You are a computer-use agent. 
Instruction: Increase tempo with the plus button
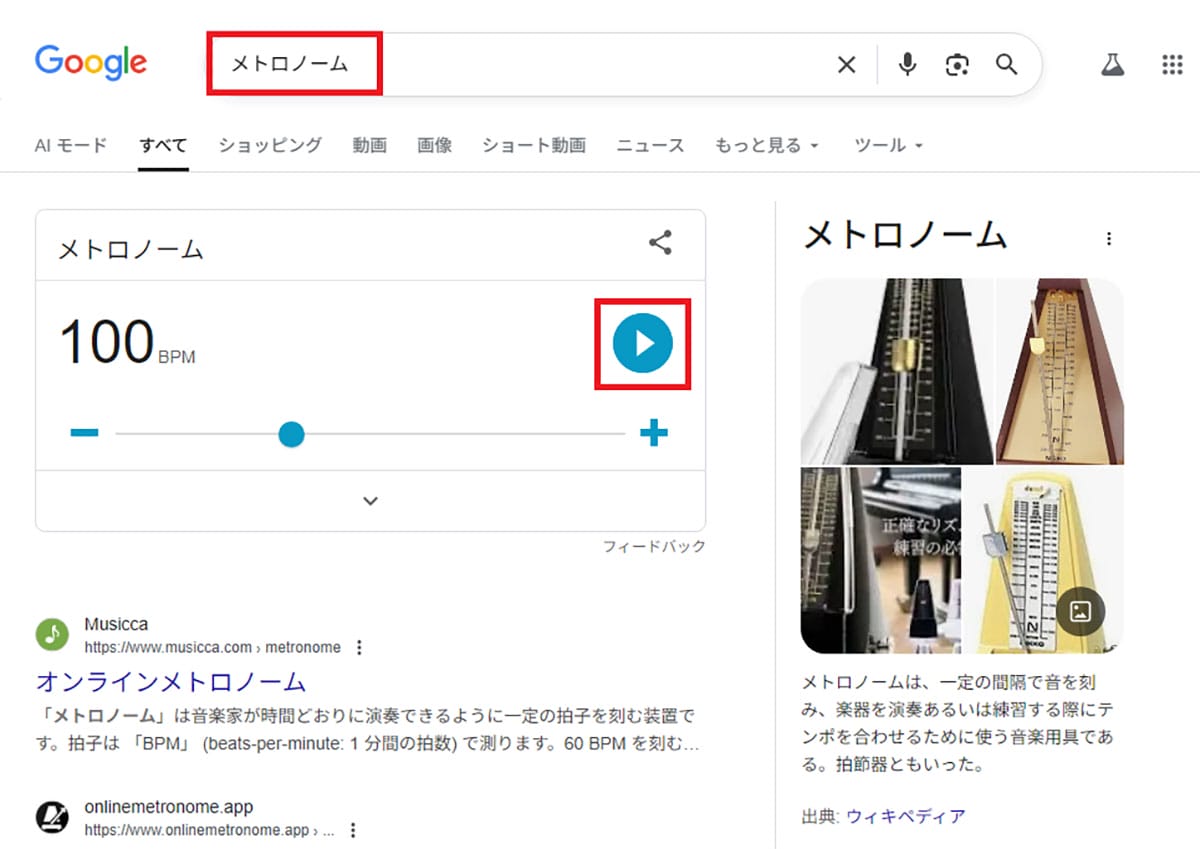(654, 432)
